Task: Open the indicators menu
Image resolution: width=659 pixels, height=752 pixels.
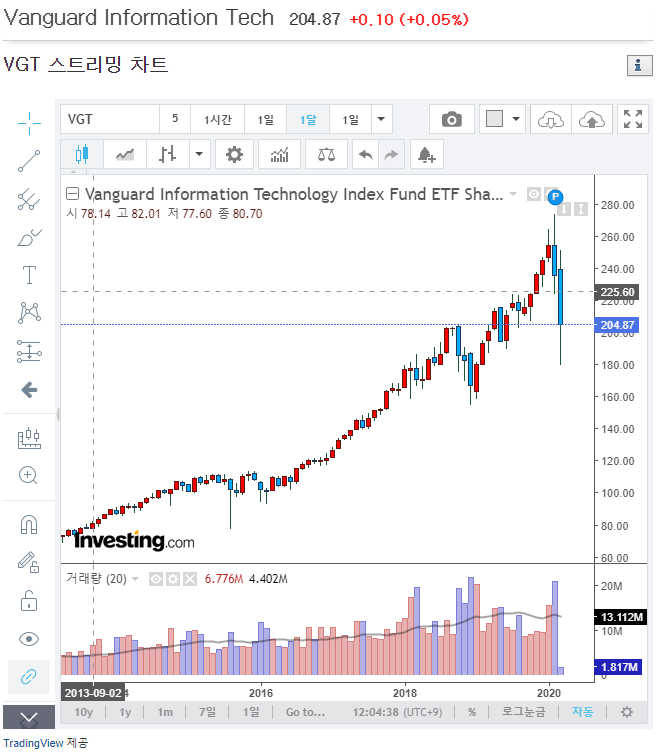Action: point(279,154)
